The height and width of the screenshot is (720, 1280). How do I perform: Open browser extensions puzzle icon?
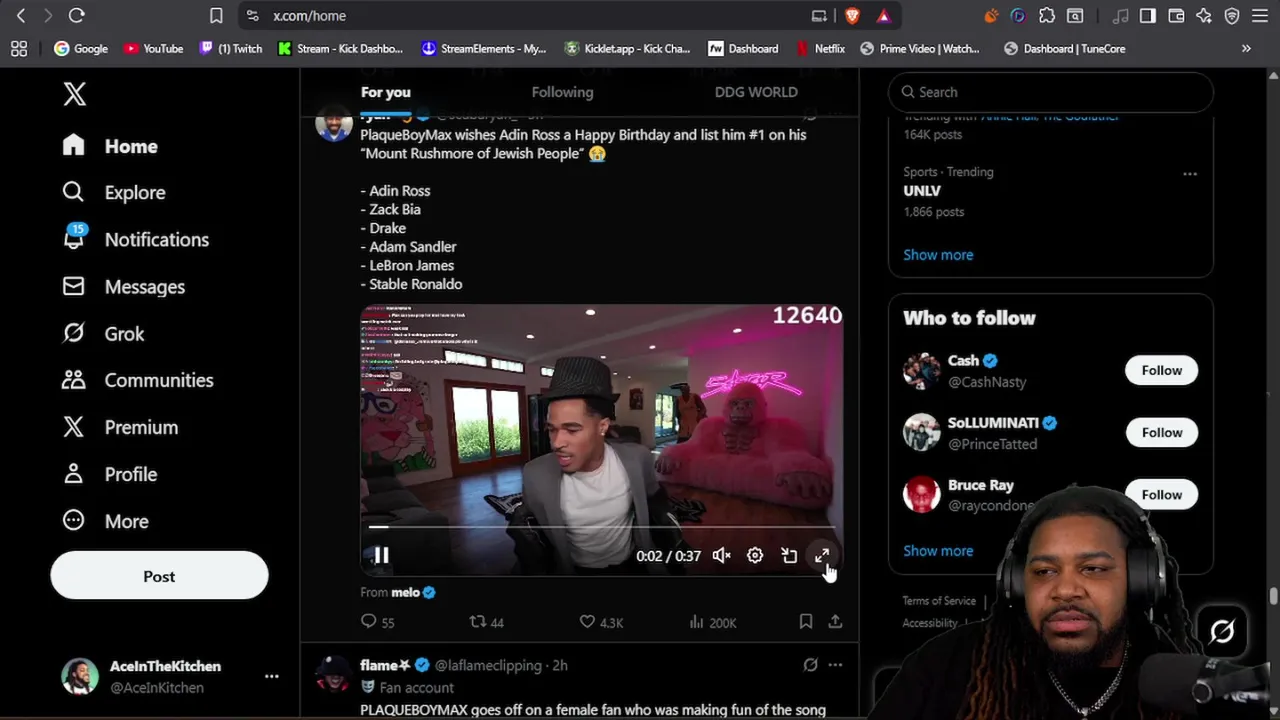pyautogui.click(x=1047, y=16)
